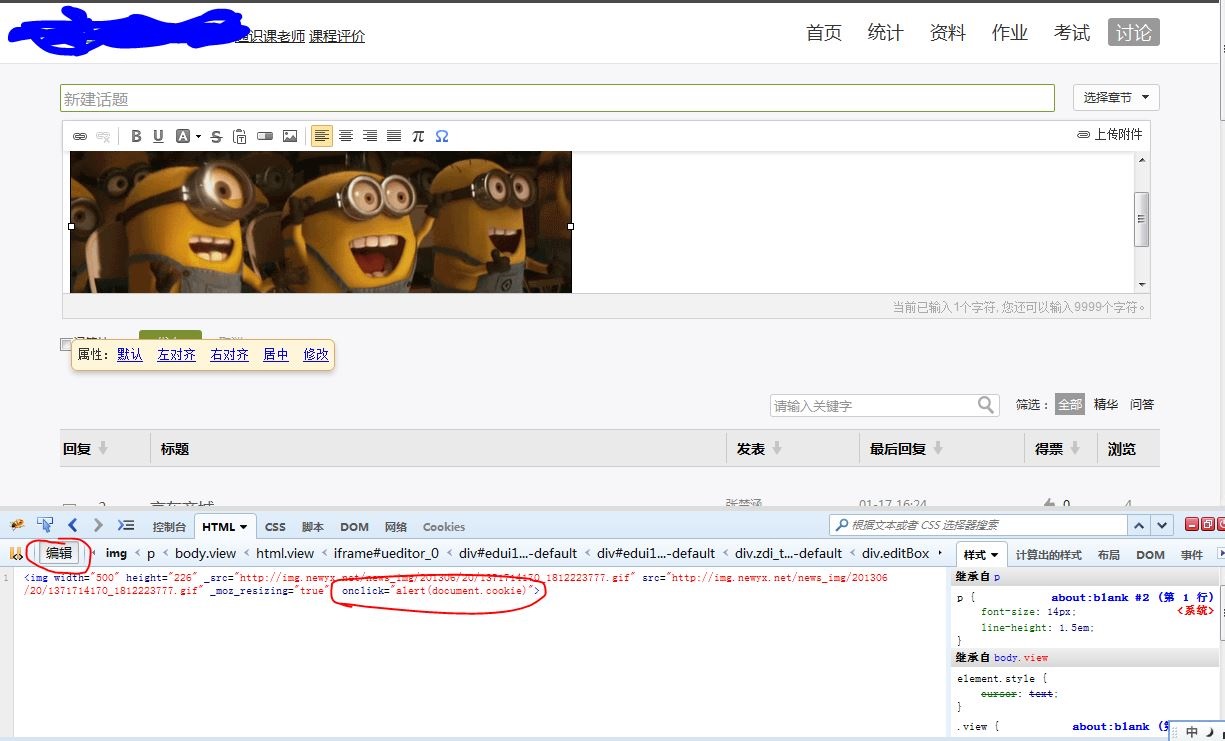Toggle Firebug's command line icon
The width and height of the screenshot is (1225, 741).
coord(126,524)
